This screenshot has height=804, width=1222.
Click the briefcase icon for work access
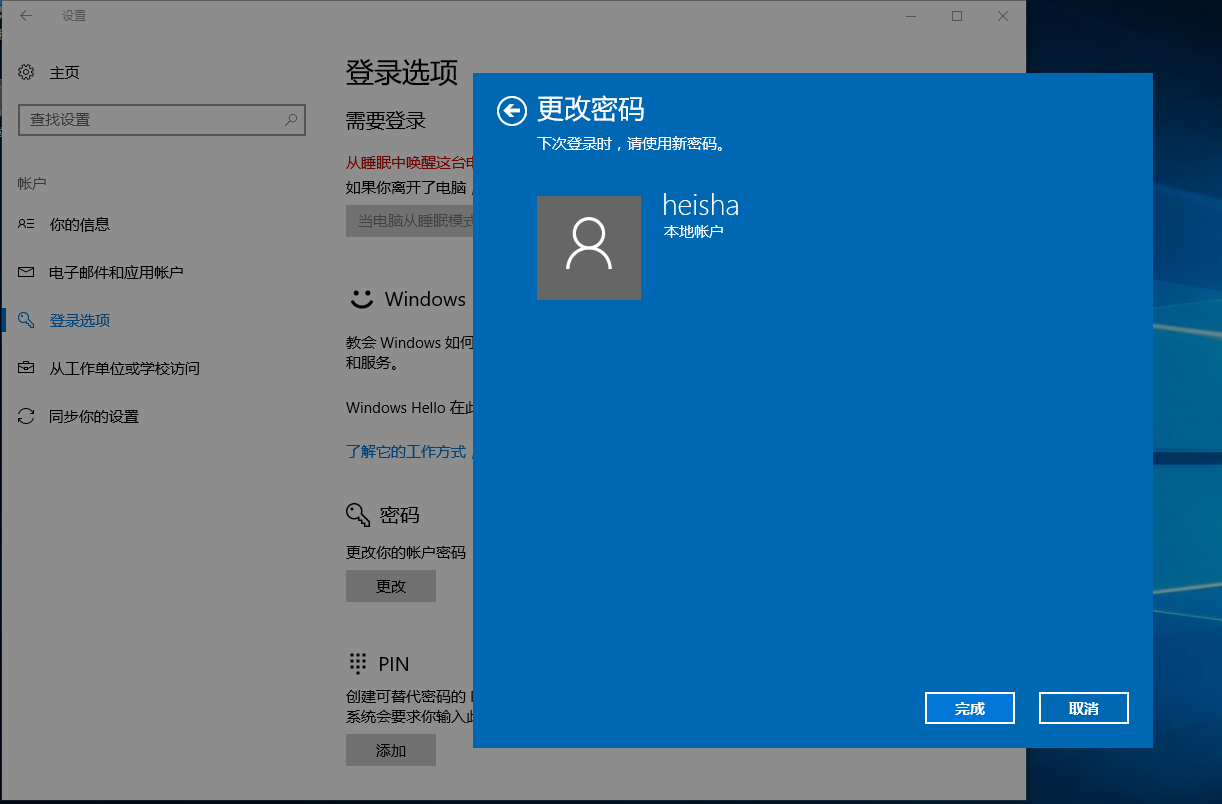[27, 368]
